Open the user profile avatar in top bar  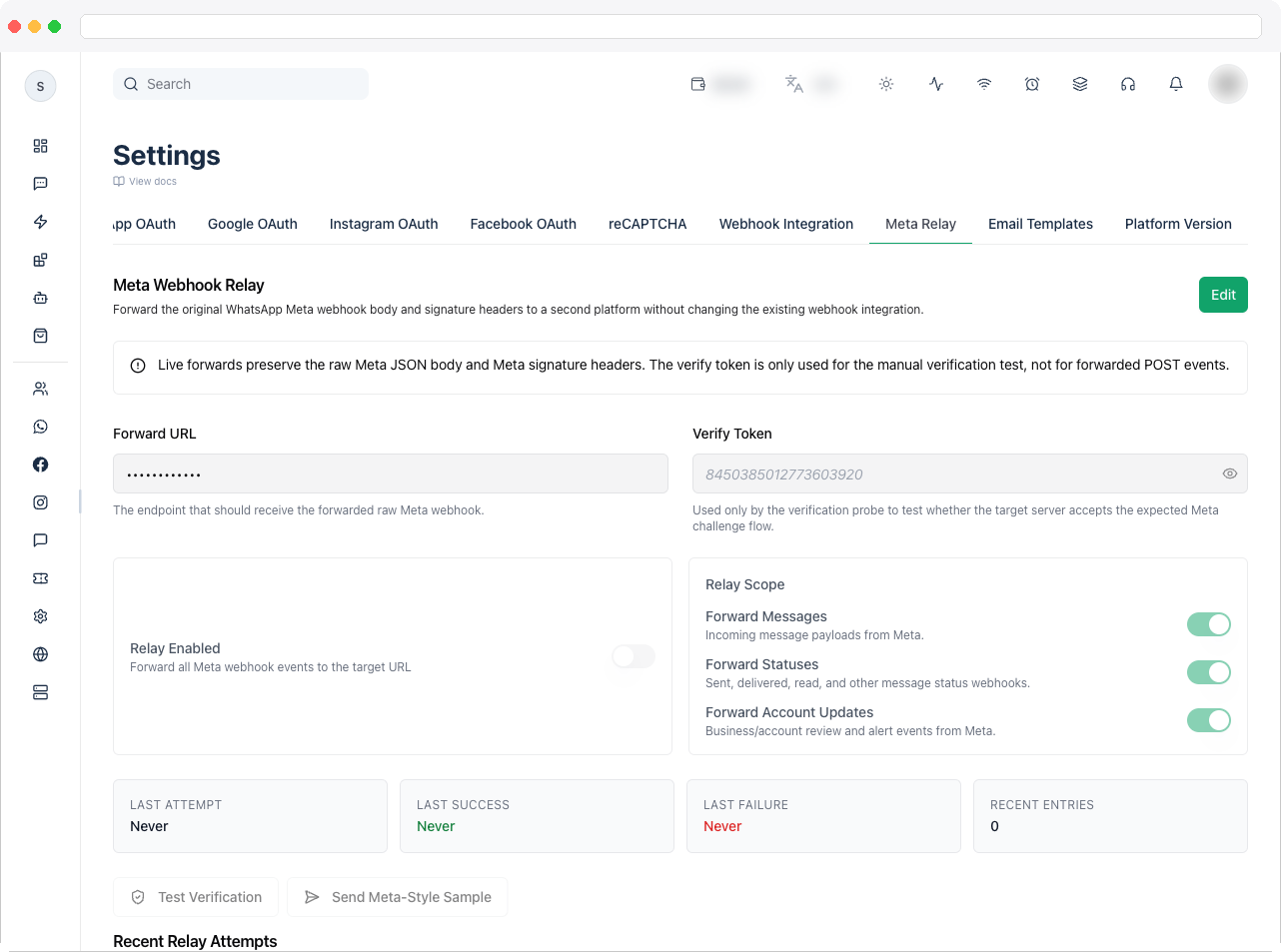1228,84
